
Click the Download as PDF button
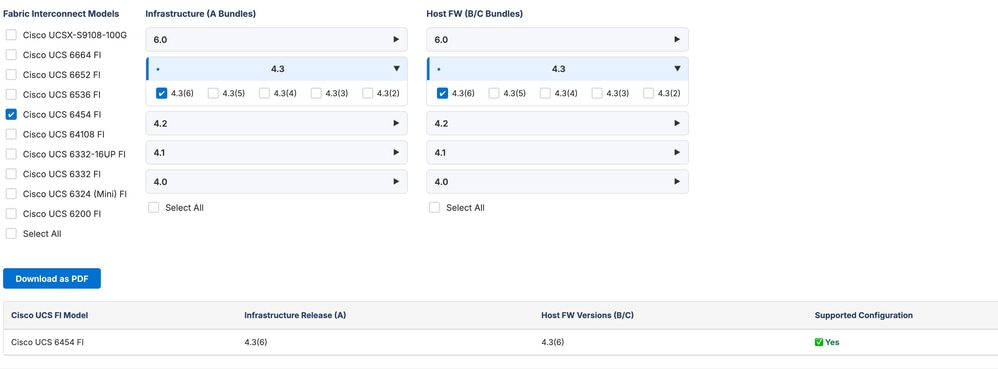[x=52, y=278]
